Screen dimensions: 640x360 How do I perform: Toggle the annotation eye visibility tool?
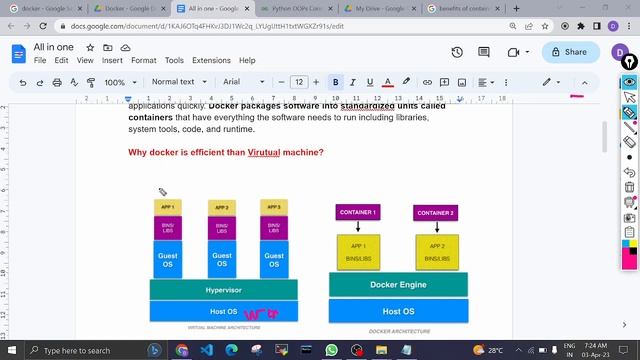point(629,82)
